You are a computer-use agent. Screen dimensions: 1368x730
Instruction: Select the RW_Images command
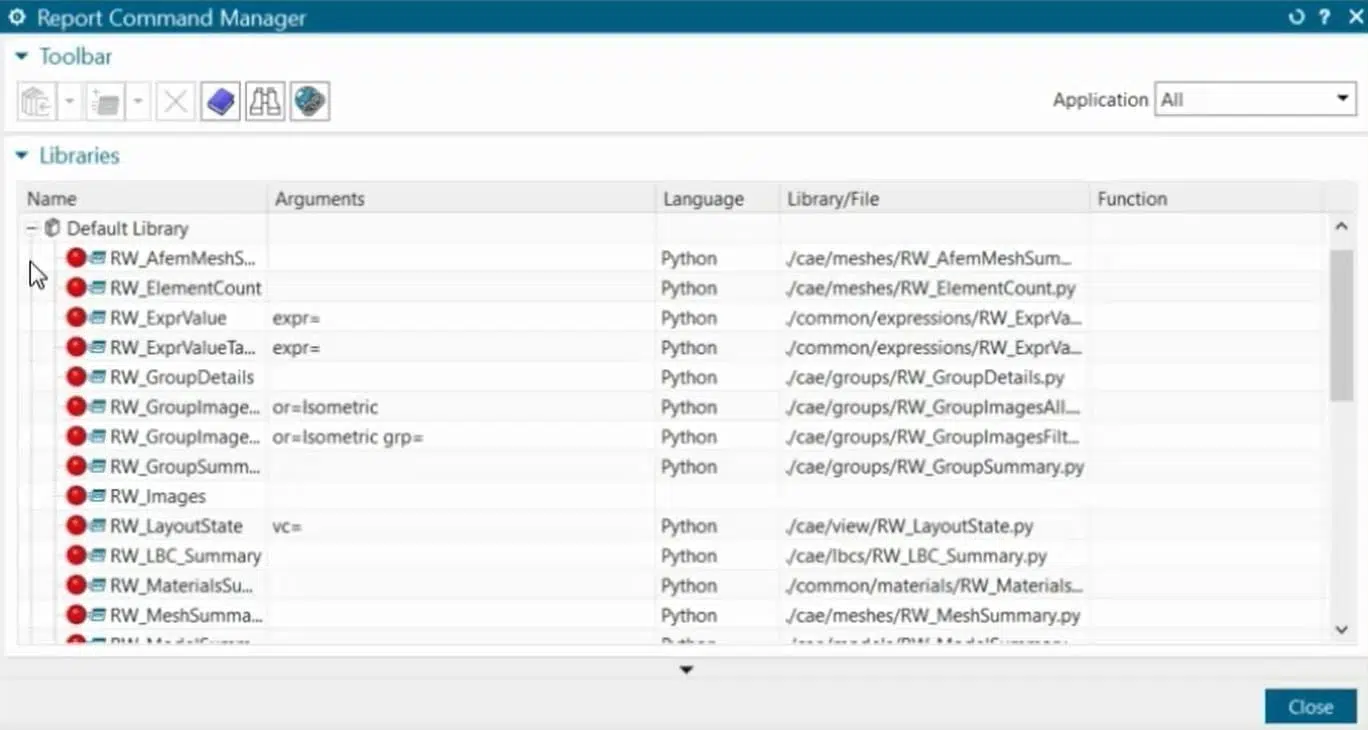tap(158, 496)
